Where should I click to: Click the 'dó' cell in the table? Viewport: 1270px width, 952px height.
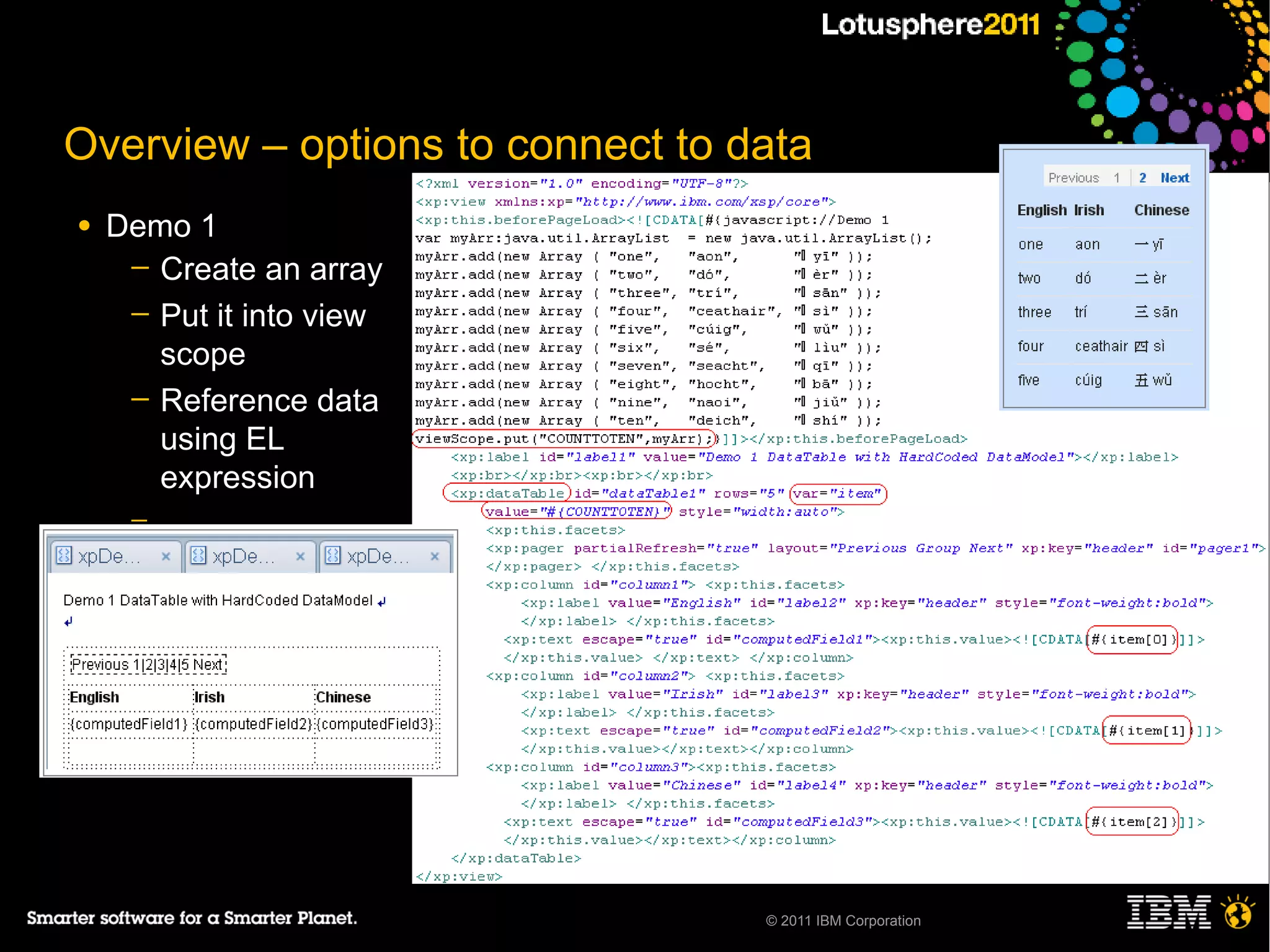pos(1083,278)
